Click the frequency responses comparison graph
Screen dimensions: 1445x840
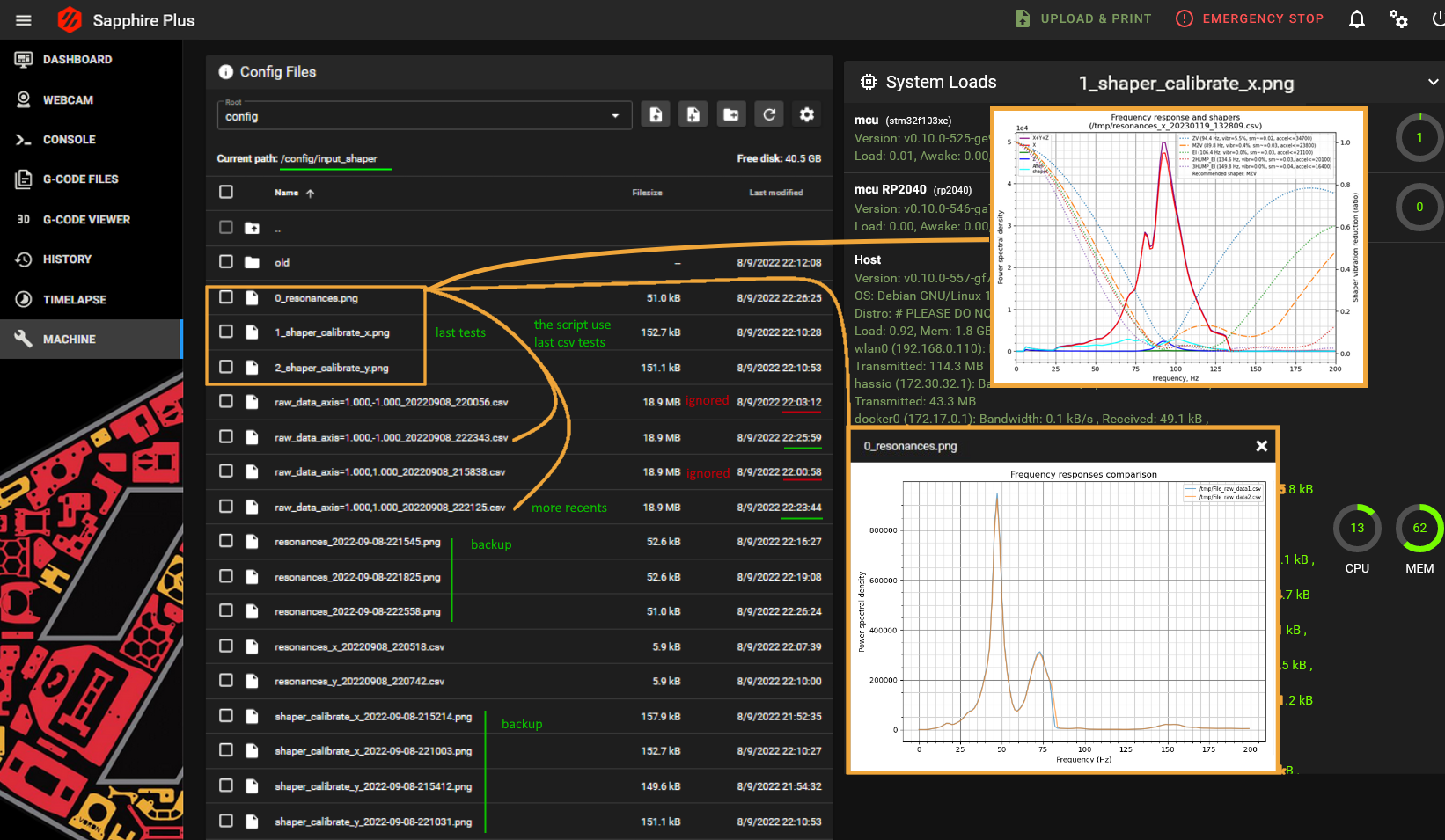point(1062,617)
